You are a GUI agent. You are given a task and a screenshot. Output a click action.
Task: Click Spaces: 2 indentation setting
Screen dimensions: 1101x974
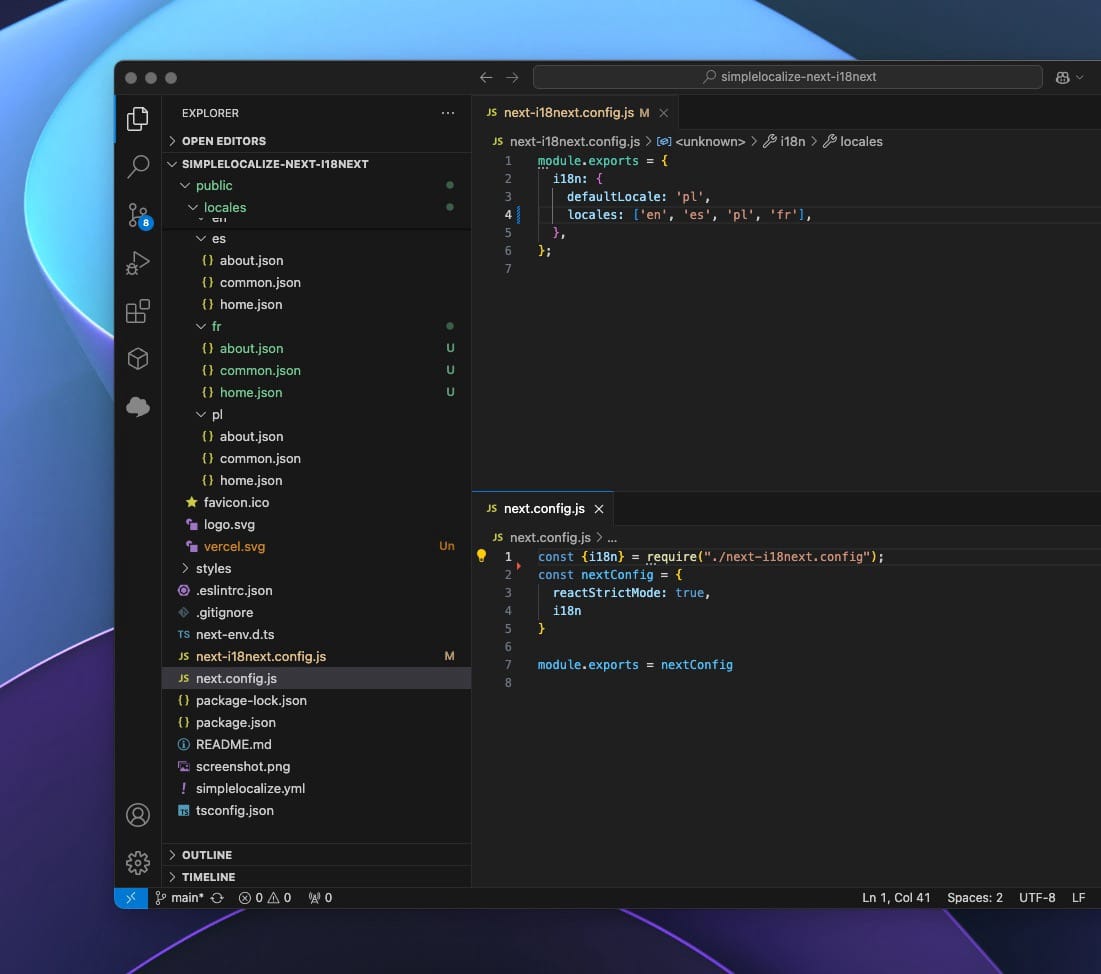(975, 897)
